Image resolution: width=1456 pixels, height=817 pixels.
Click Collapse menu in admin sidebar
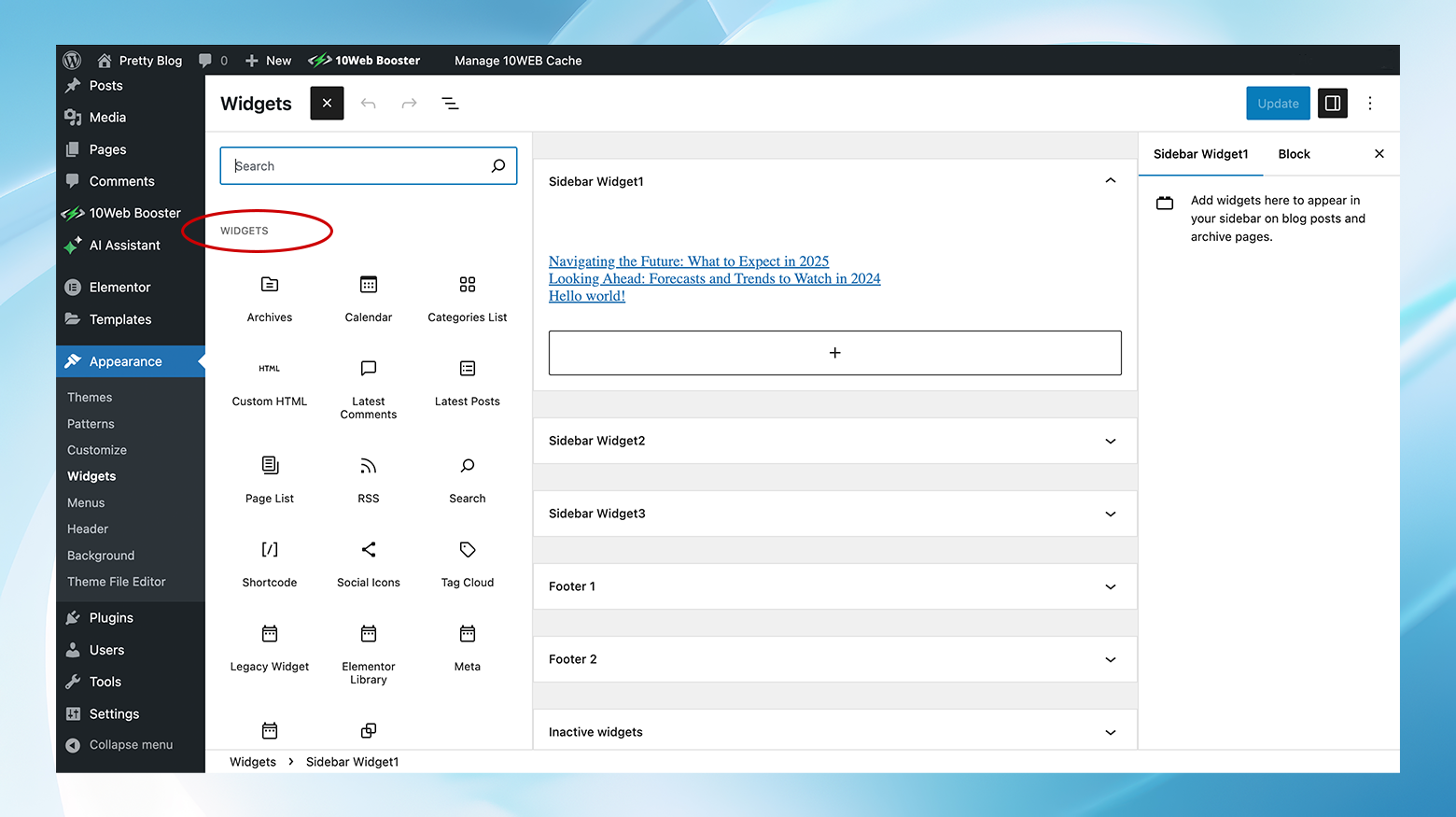pyautogui.click(x=130, y=744)
